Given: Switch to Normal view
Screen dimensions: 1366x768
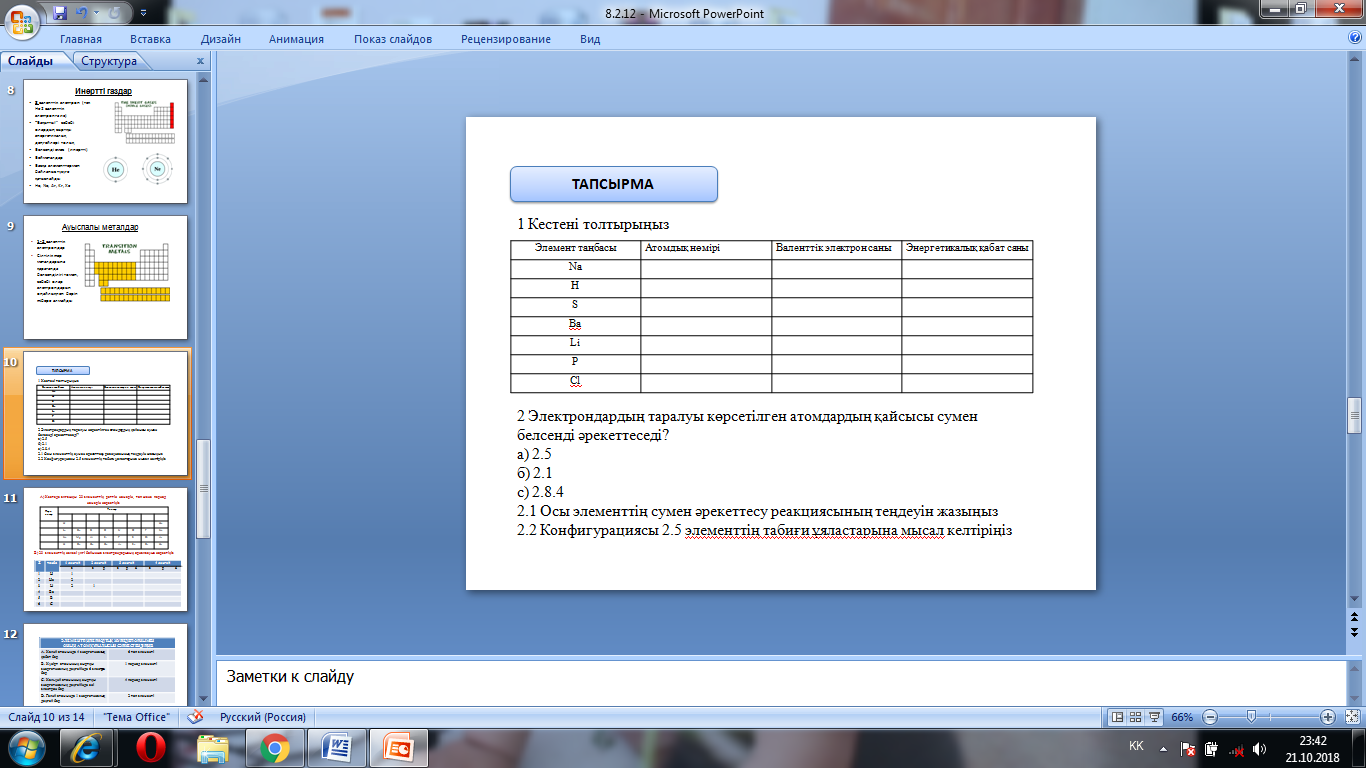Looking at the screenshot, I should pyautogui.click(x=1118, y=717).
